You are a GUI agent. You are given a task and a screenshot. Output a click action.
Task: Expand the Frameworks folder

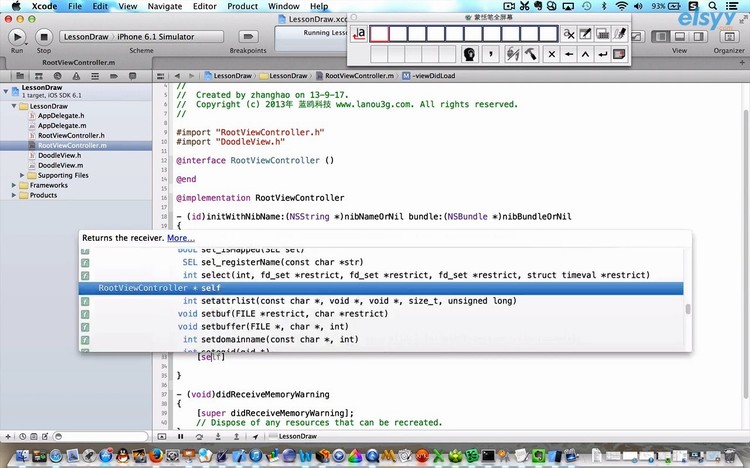(14, 185)
